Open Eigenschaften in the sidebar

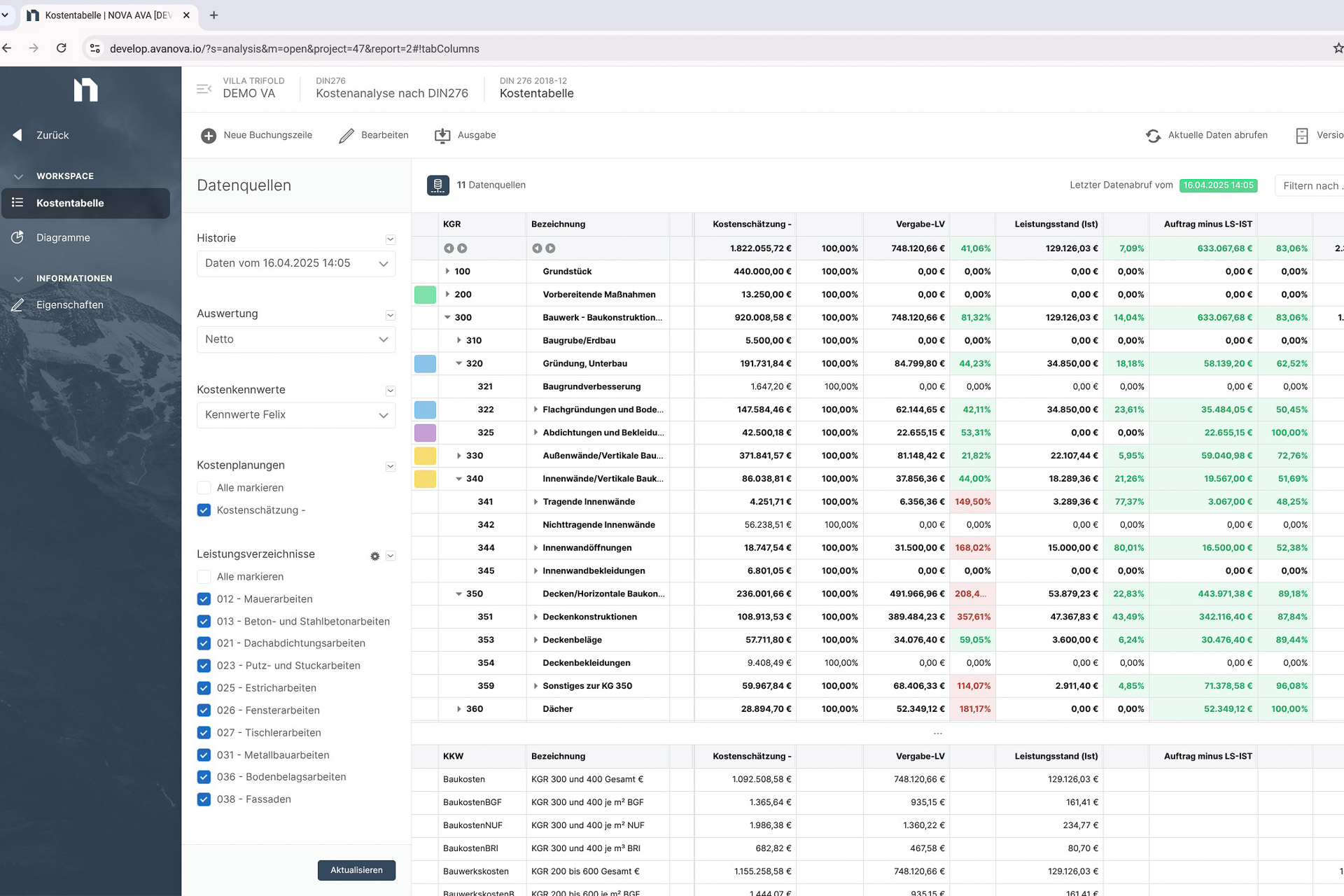click(69, 305)
